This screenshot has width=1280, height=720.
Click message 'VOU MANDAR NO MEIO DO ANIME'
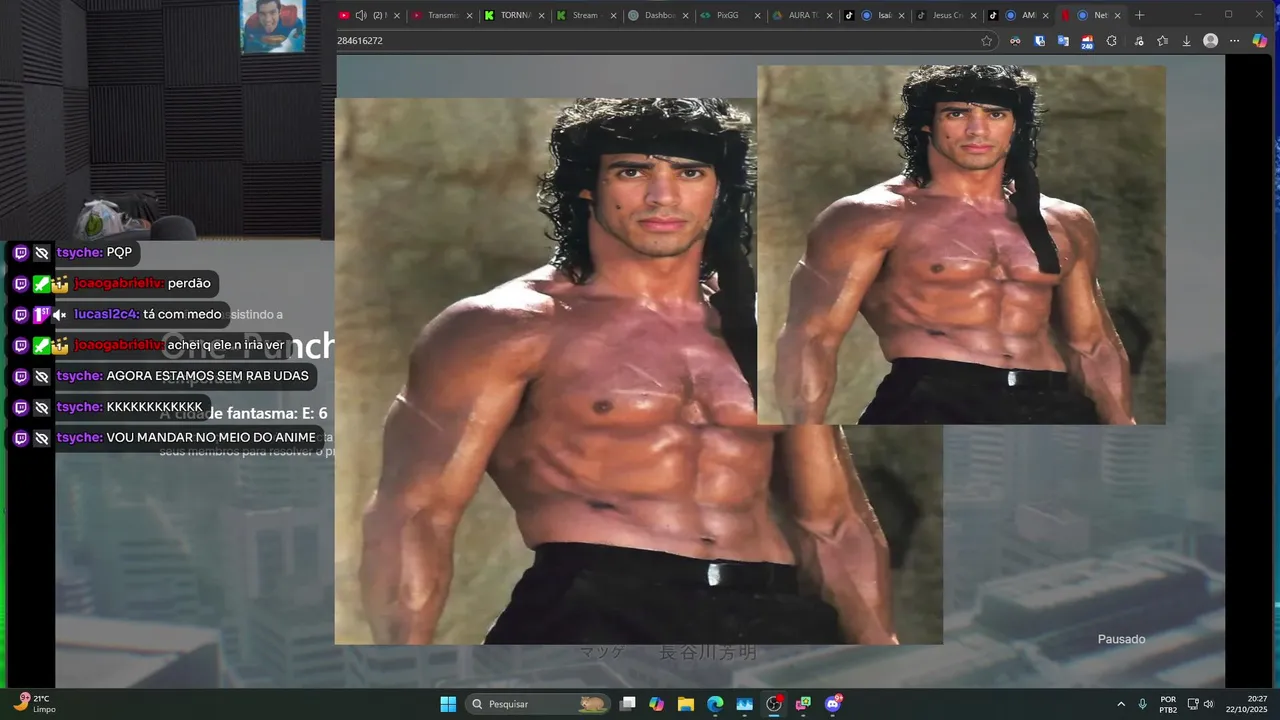pyautogui.click(x=210, y=437)
